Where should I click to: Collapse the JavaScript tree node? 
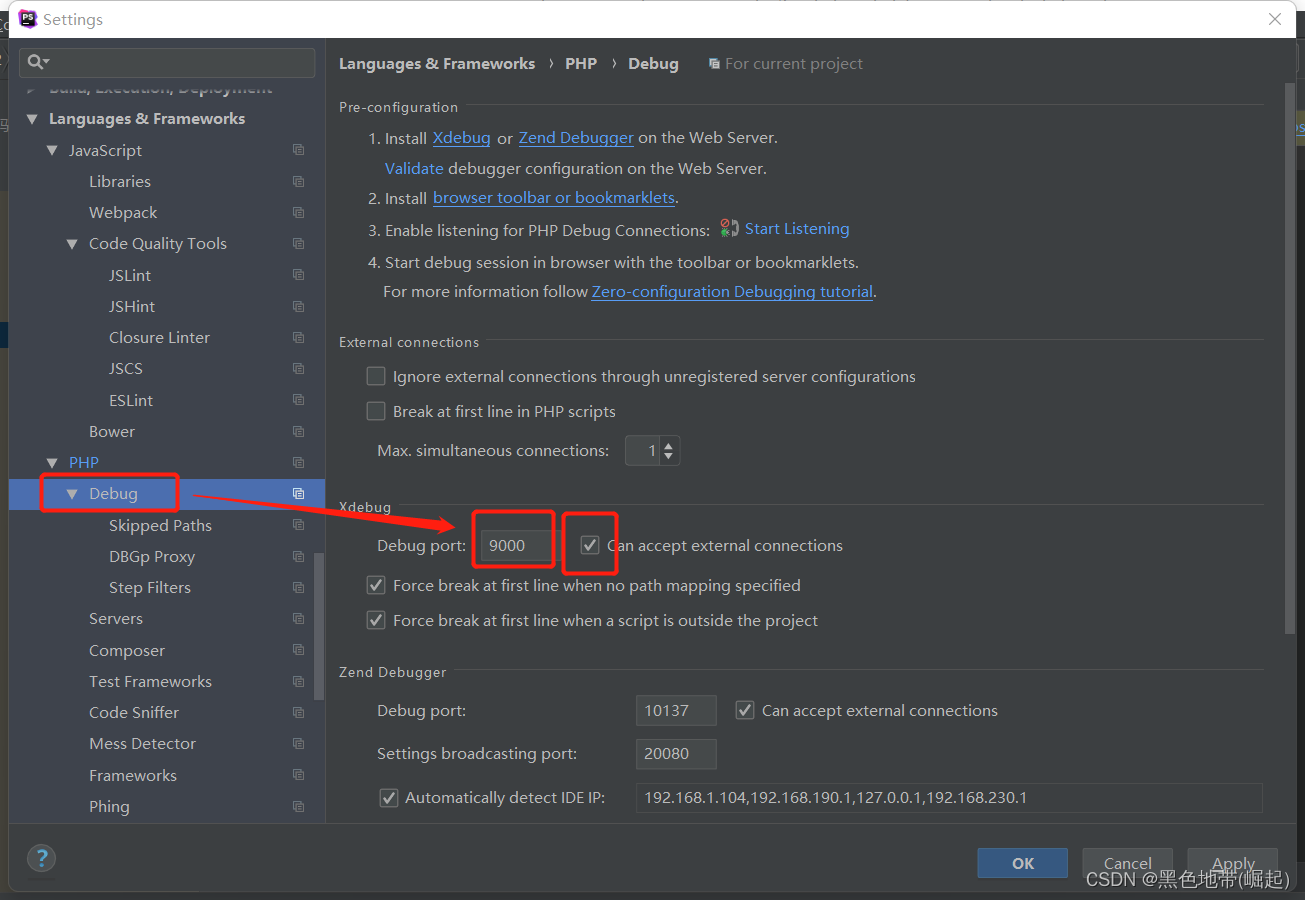(x=52, y=150)
